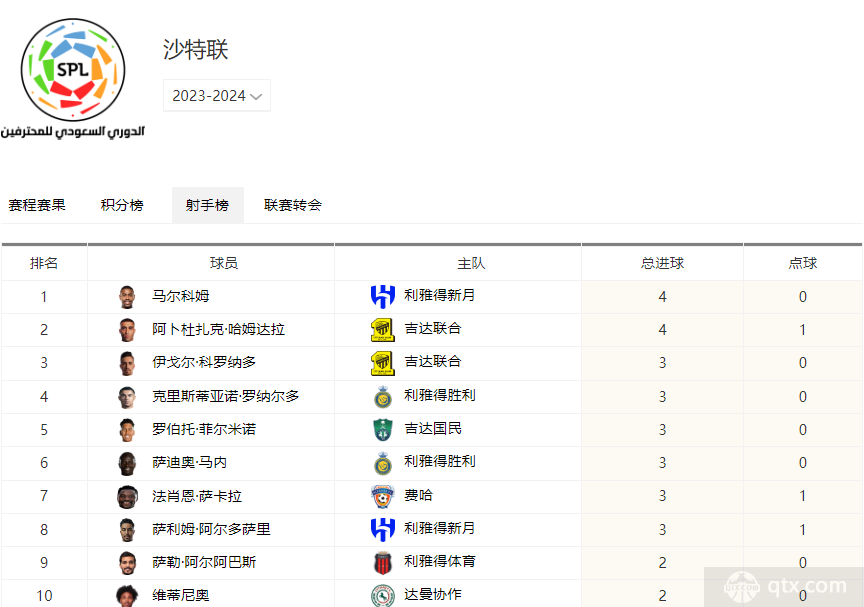Click 利雅得胜利 crest in 罗纳尔多 row
Screen dimensions: 864x607
382,397
